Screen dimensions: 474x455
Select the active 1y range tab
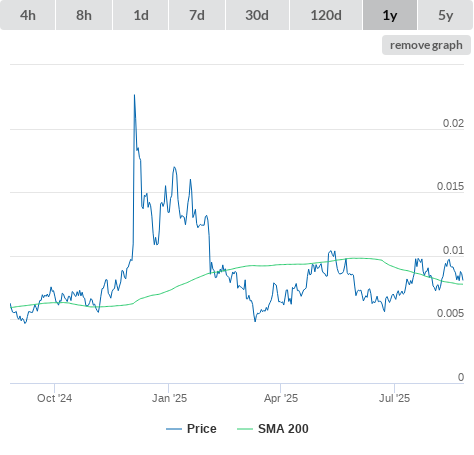pyautogui.click(x=390, y=15)
